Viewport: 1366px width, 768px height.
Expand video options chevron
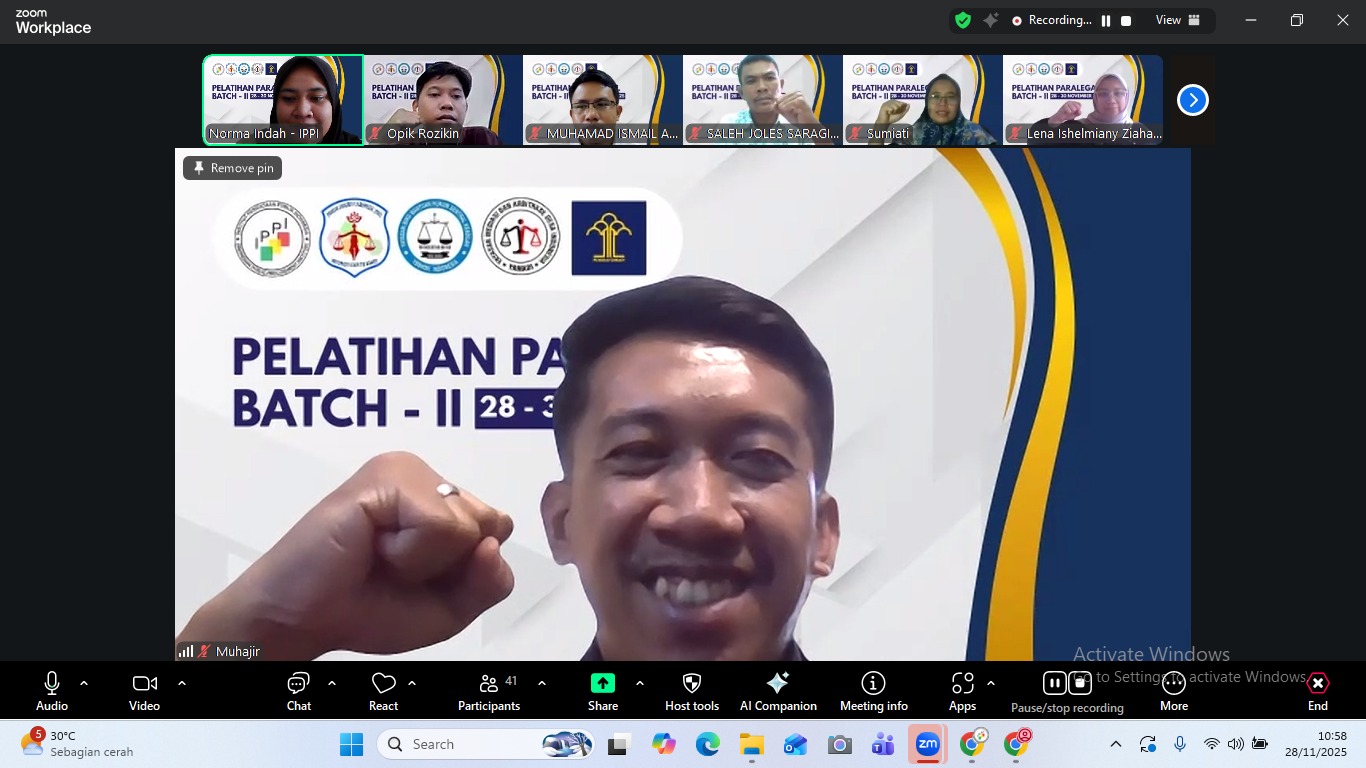click(182, 684)
